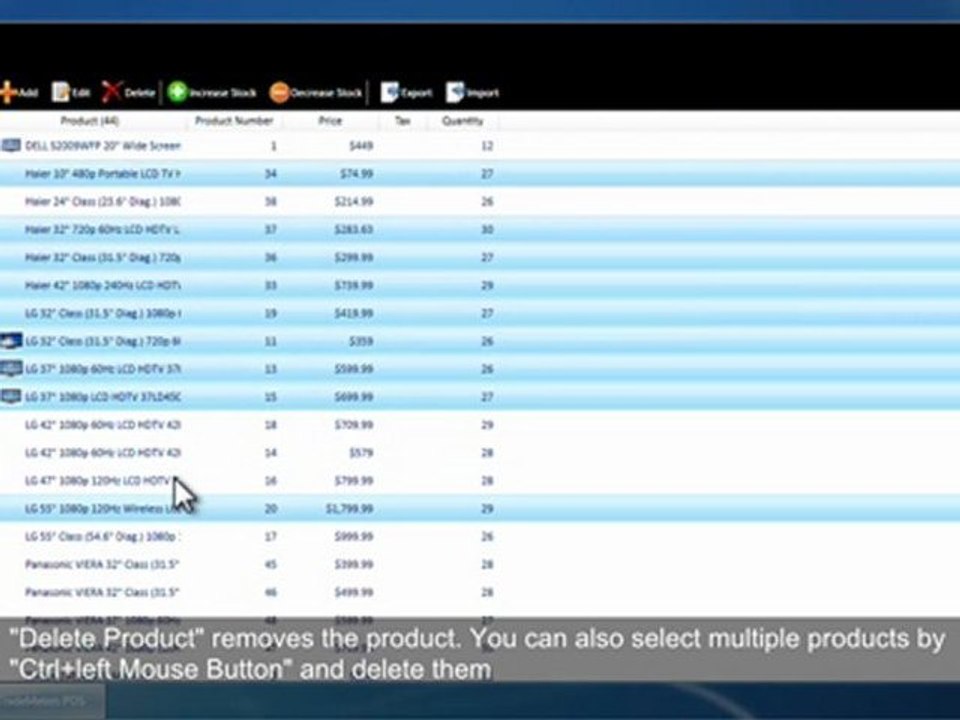The width and height of the screenshot is (960, 720).
Task: Click the $214.99 price cell
Action: (x=354, y=201)
